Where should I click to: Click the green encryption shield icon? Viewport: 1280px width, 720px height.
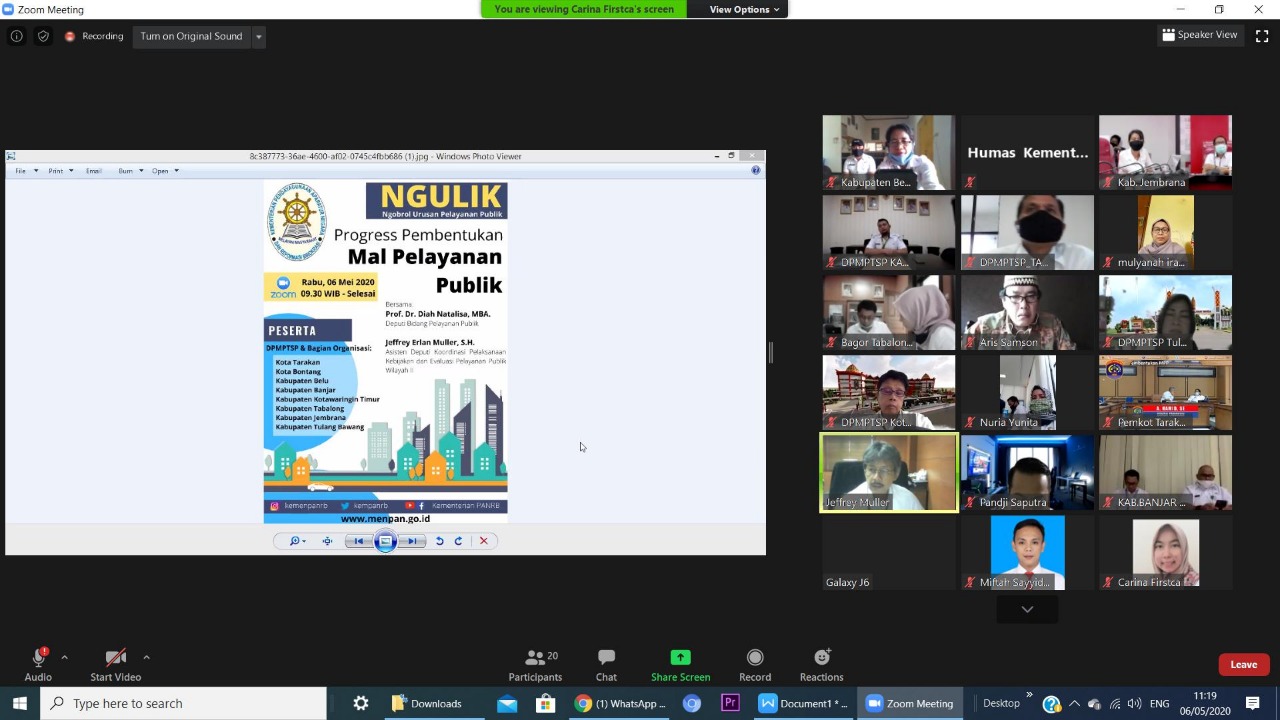click(43, 36)
